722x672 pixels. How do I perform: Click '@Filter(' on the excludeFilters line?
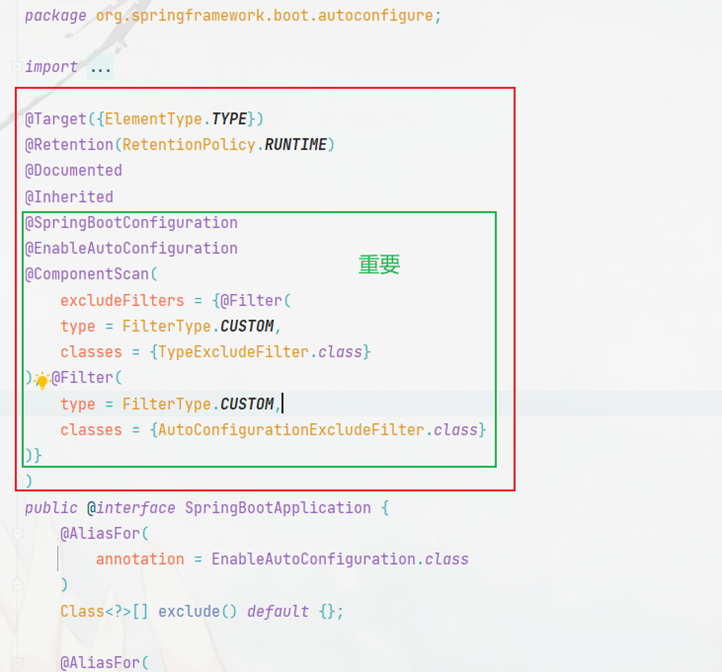click(256, 301)
